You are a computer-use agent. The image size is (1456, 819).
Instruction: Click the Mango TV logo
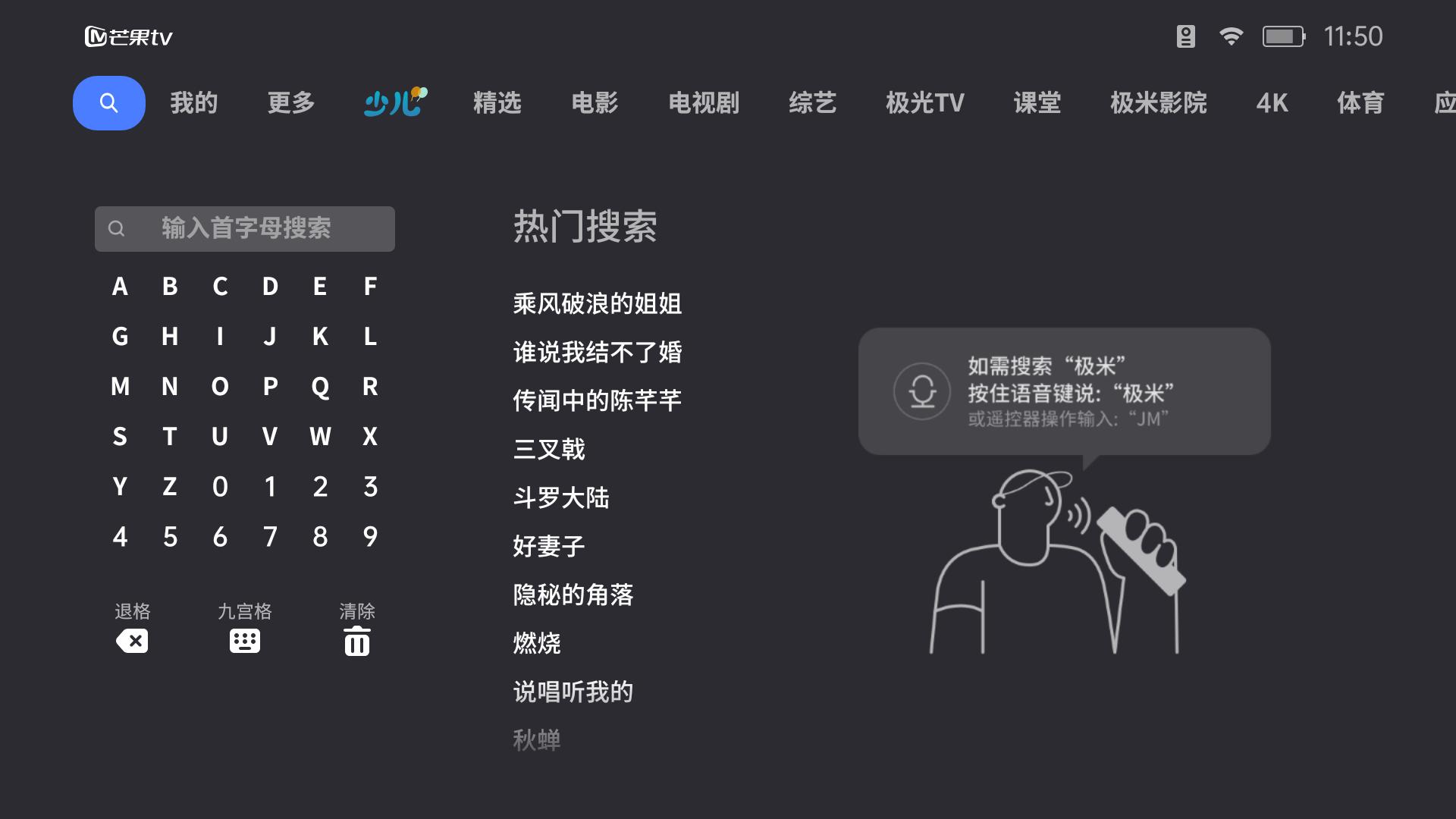[129, 36]
